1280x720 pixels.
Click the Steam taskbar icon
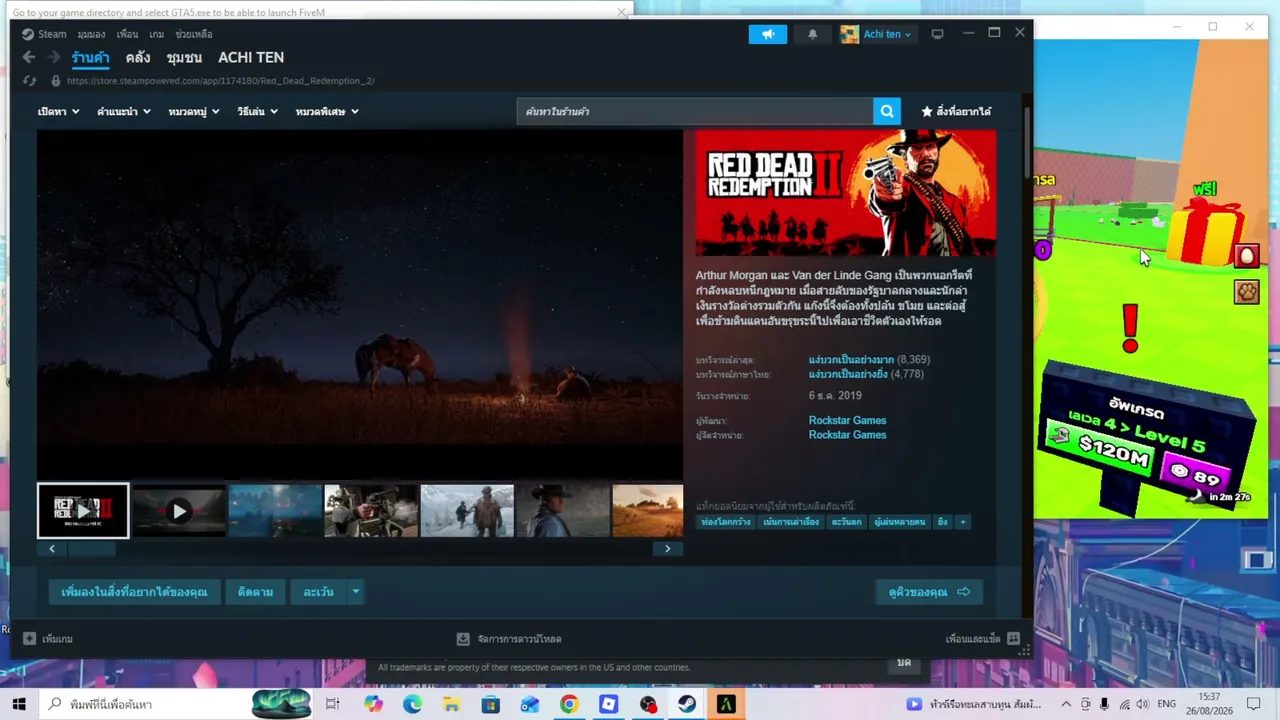tap(687, 704)
